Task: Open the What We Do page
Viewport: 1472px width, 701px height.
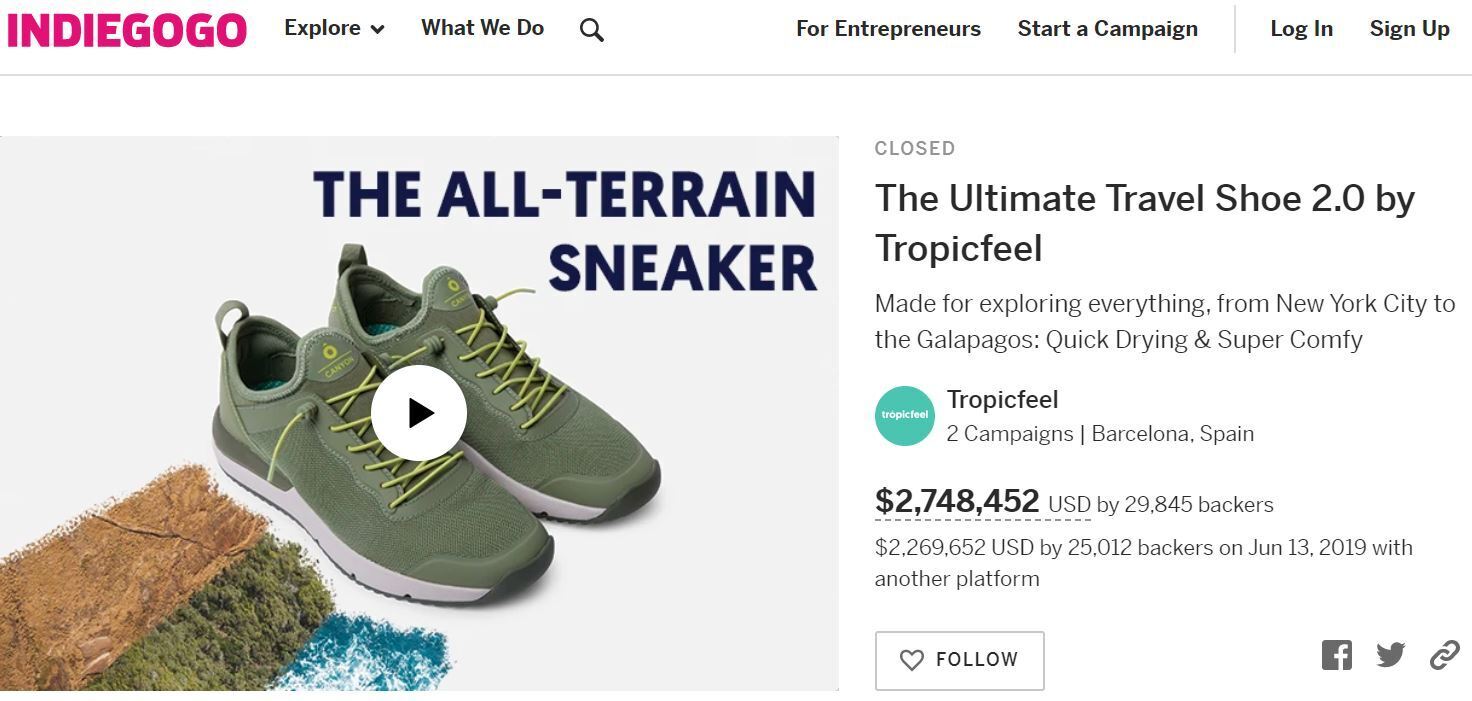Action: (482, 29)
